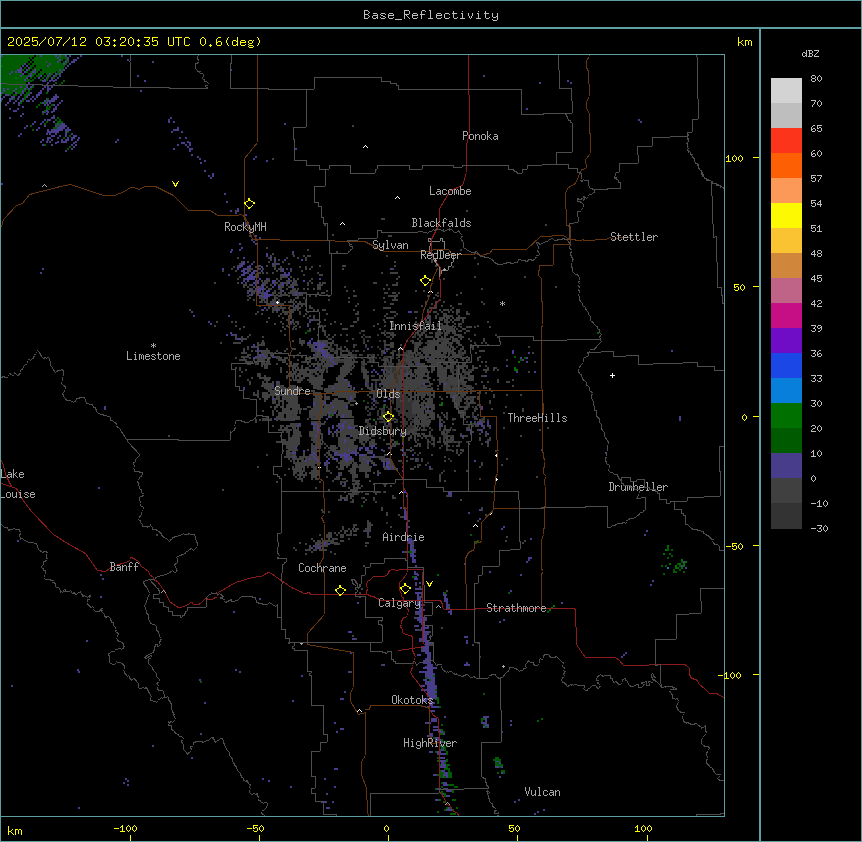Click the Didsbury city label

[x=383, y=431]
